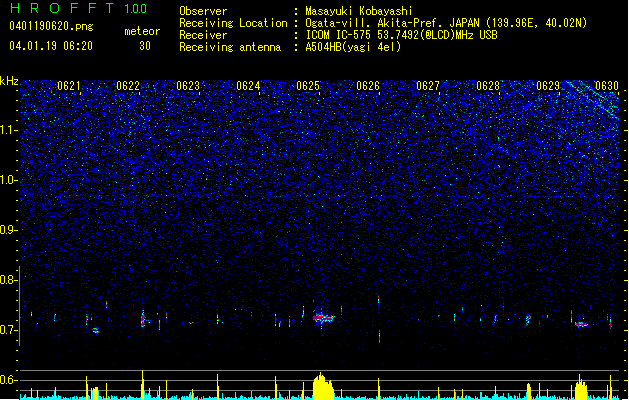Click the HROFFT program title
Screen dimensions: 629x400
click(62, 8)
